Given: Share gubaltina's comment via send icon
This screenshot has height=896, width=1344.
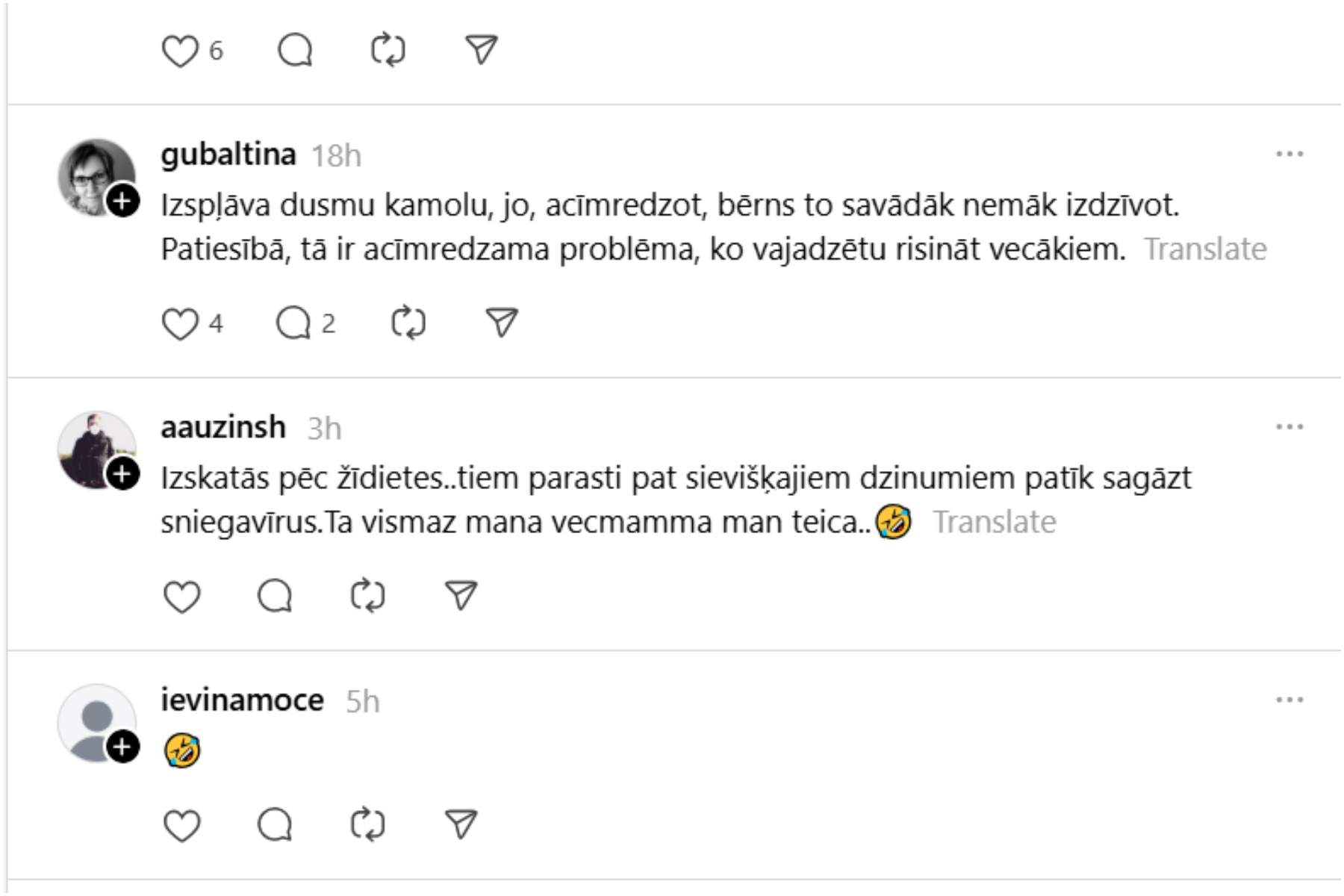Looking at the screenshot, I should [502, 323].
